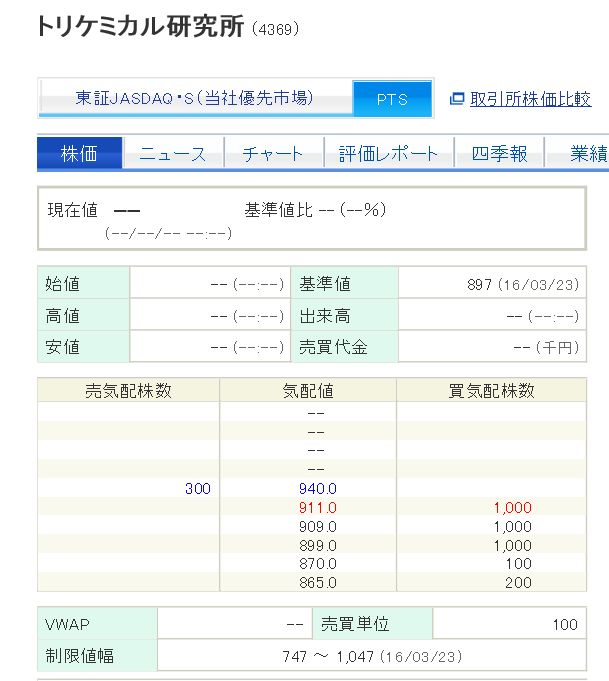This screenshot has width=609, height=681.
Task: Select the PTS market tab
Action: tap(392, 99)
